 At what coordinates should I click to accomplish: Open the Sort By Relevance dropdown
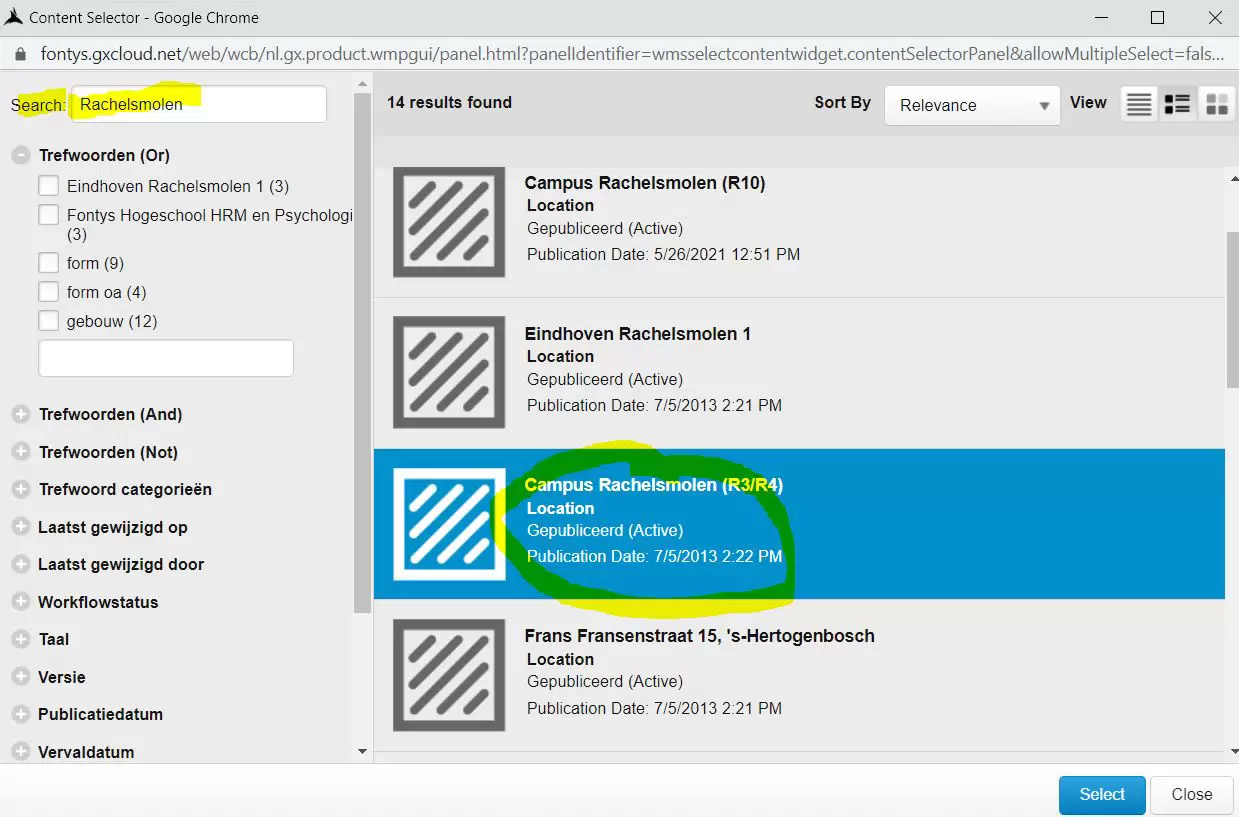coord(972,105)
